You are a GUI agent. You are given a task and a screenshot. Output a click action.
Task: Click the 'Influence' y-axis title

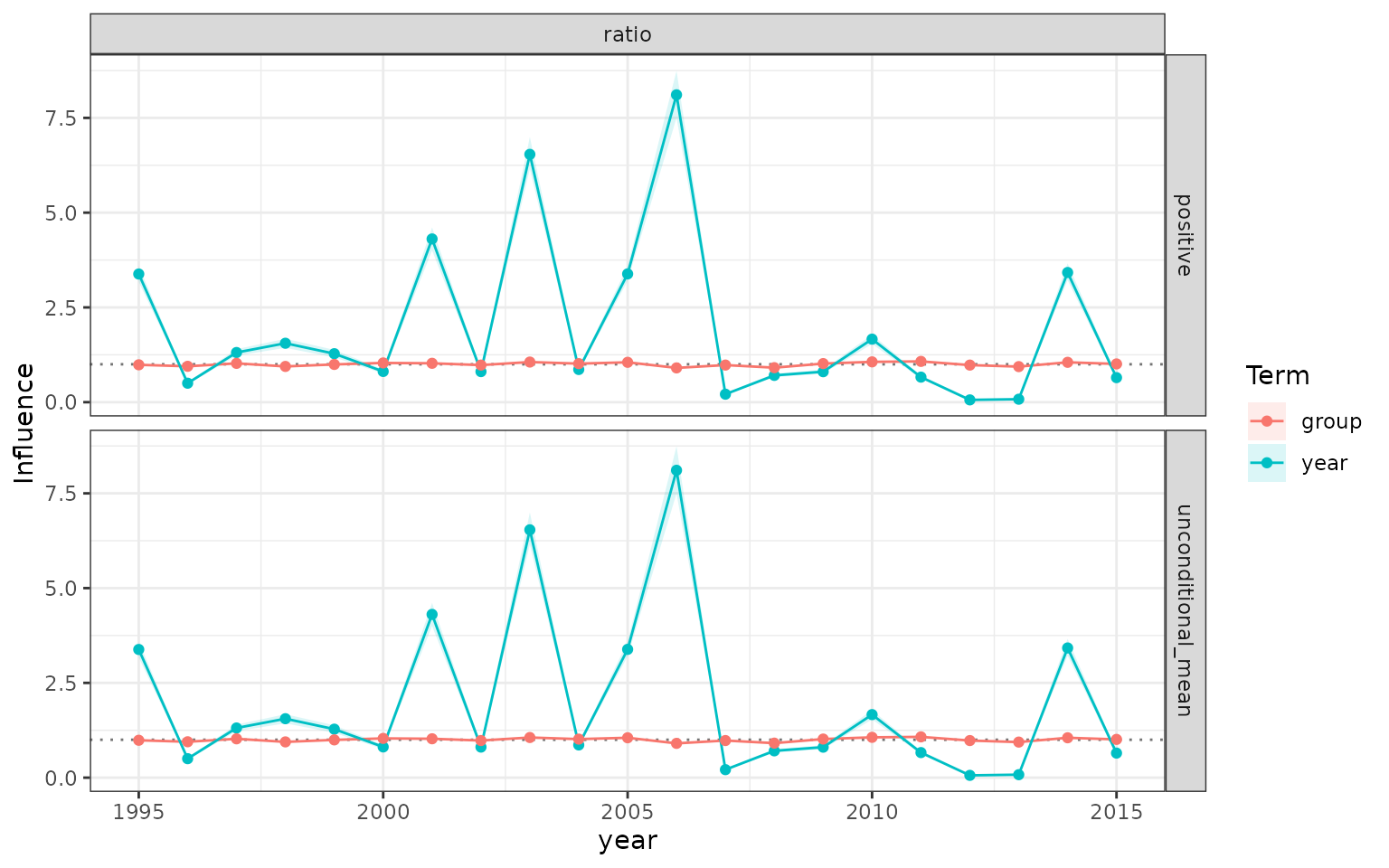24,422
